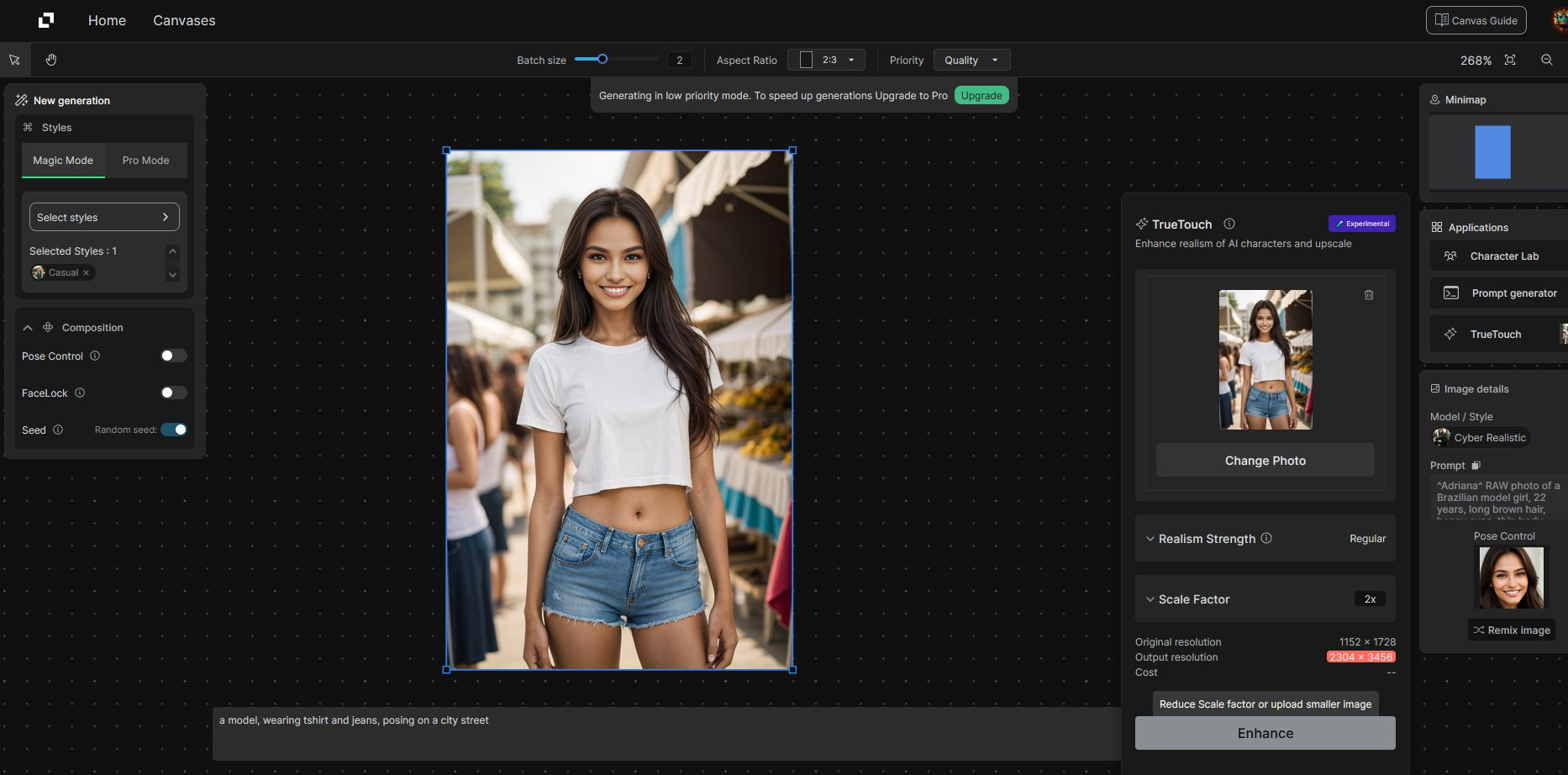The image size is (1568, 775).
Task: Click the FaceLock info icon
Action: coord(80,393)
